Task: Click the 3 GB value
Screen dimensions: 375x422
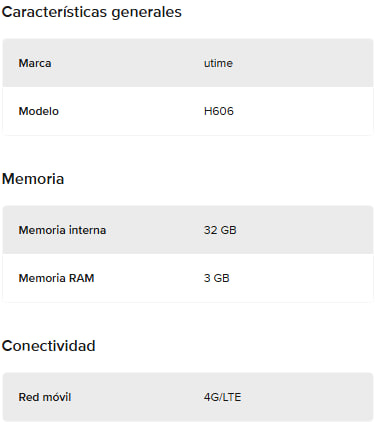Action: click(217, 278)
